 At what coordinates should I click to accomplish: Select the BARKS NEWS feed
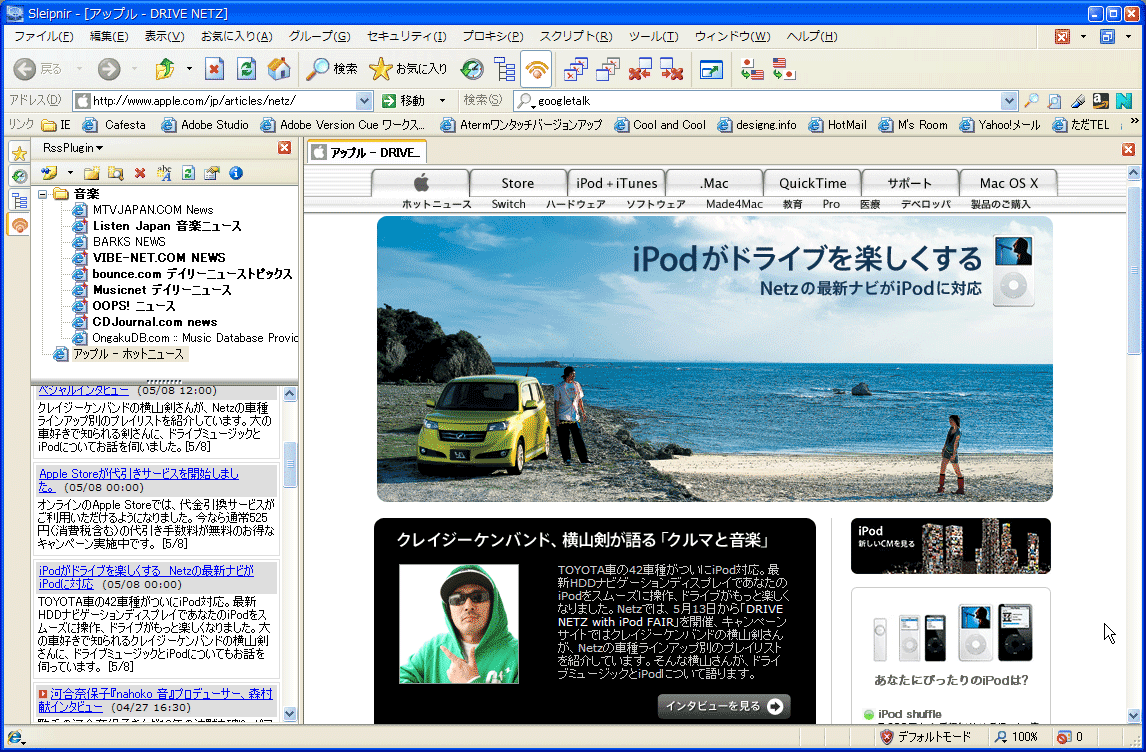[129, 242]
